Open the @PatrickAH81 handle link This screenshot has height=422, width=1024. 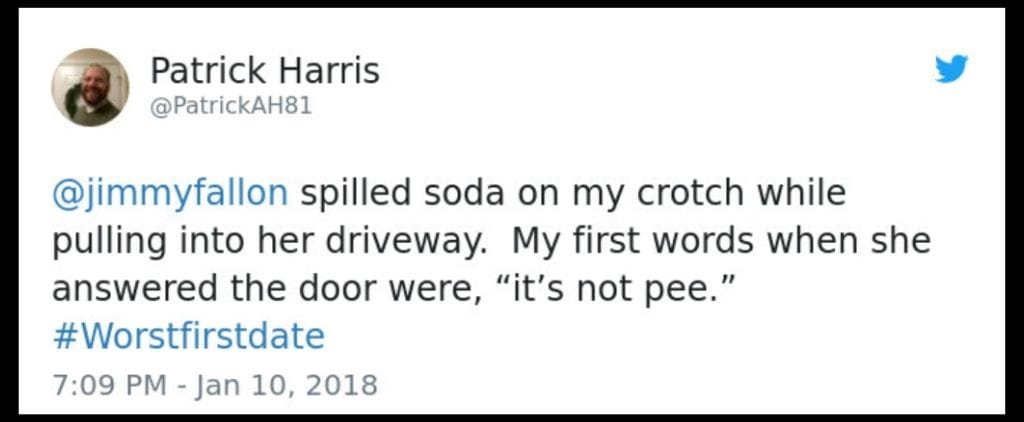[230, 106]
